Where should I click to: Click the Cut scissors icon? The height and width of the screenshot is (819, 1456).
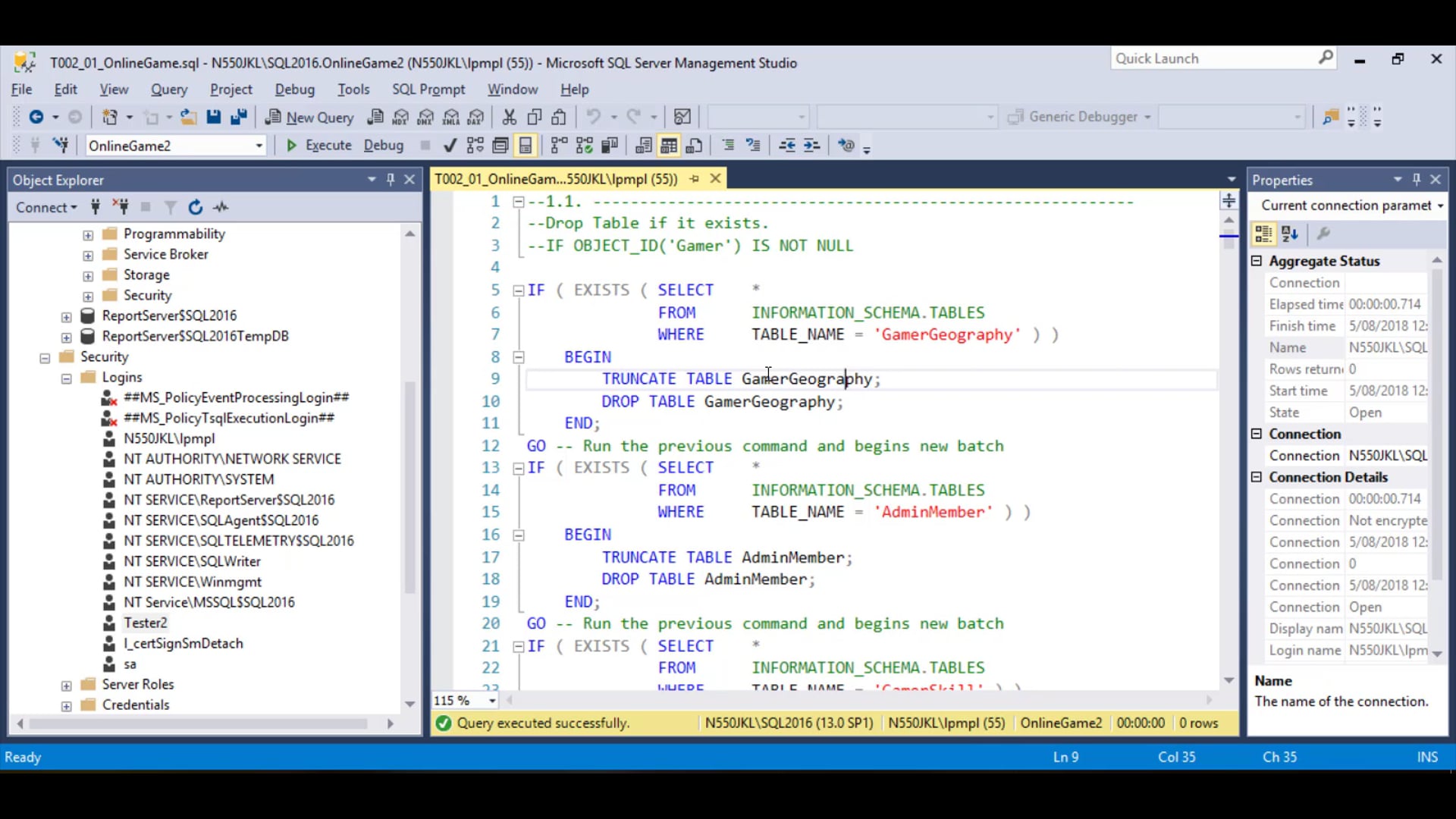[x=509, y=117]
